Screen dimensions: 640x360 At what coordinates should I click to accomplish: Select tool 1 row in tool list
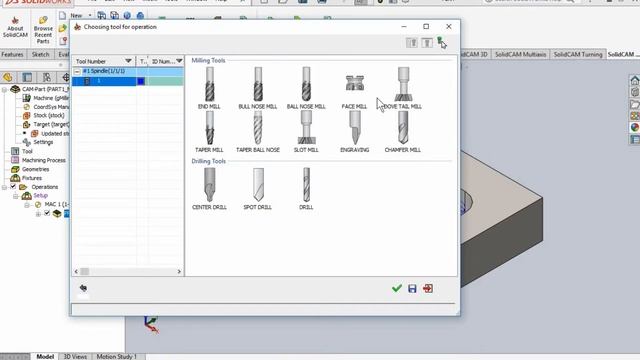[128, 81]
